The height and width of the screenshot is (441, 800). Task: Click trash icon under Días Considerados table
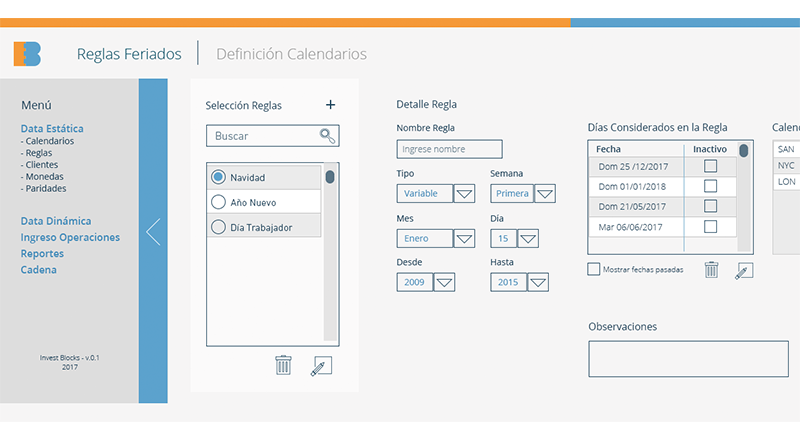coord(711,269)
